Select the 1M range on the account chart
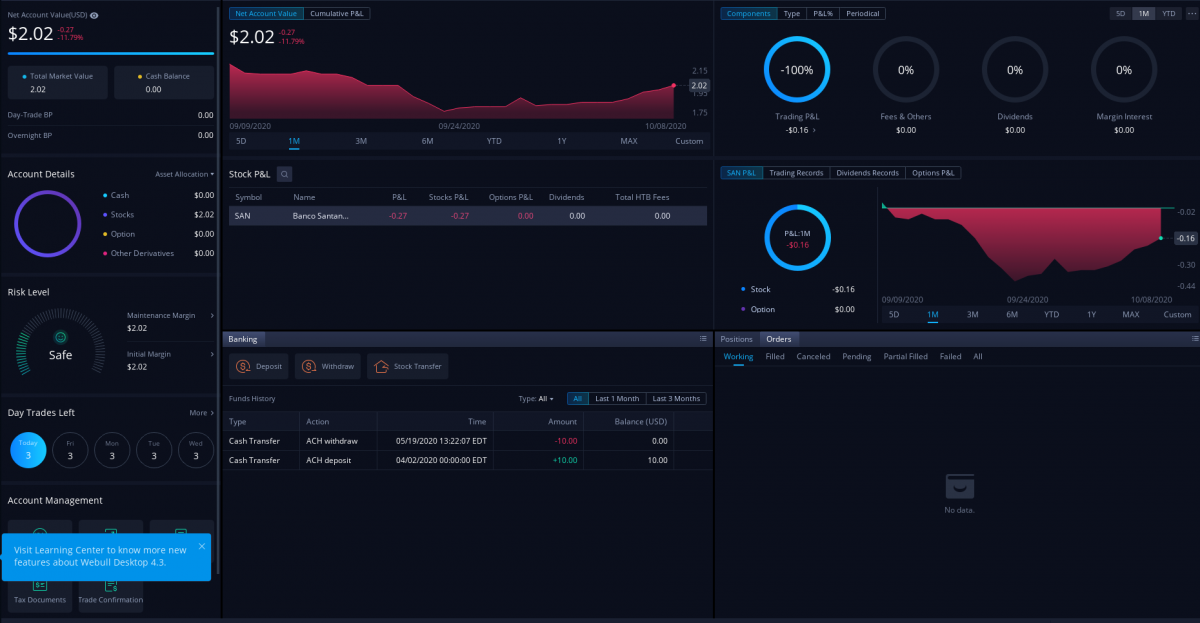The width and height of the screenshot is (1200, 623). [293, 141]
